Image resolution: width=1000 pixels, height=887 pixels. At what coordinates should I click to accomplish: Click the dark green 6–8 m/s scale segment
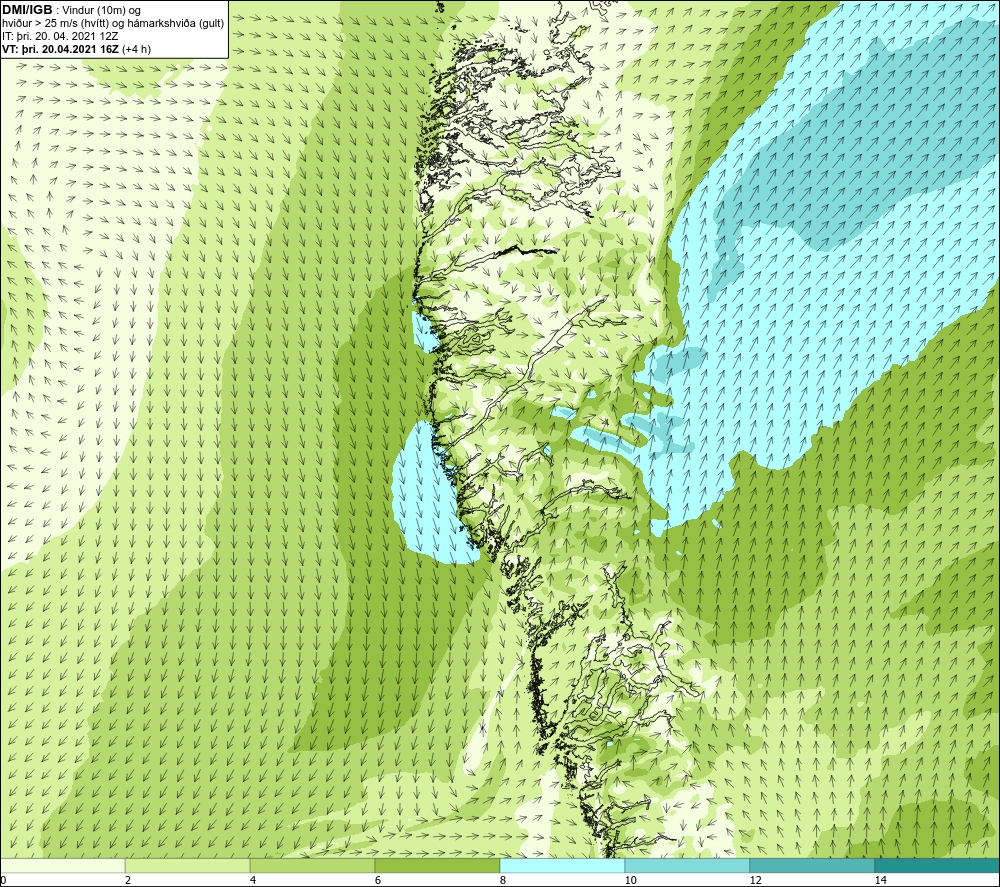pos(438,865)
